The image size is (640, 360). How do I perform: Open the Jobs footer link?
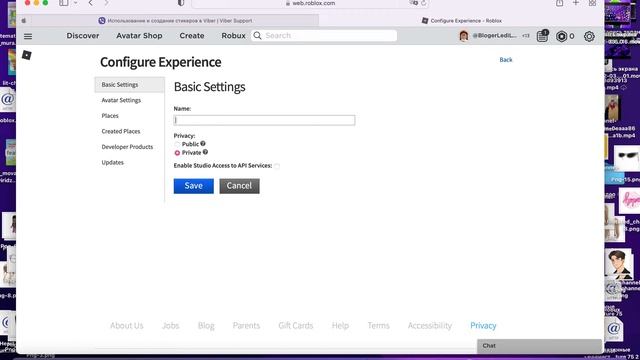(171, 325)
